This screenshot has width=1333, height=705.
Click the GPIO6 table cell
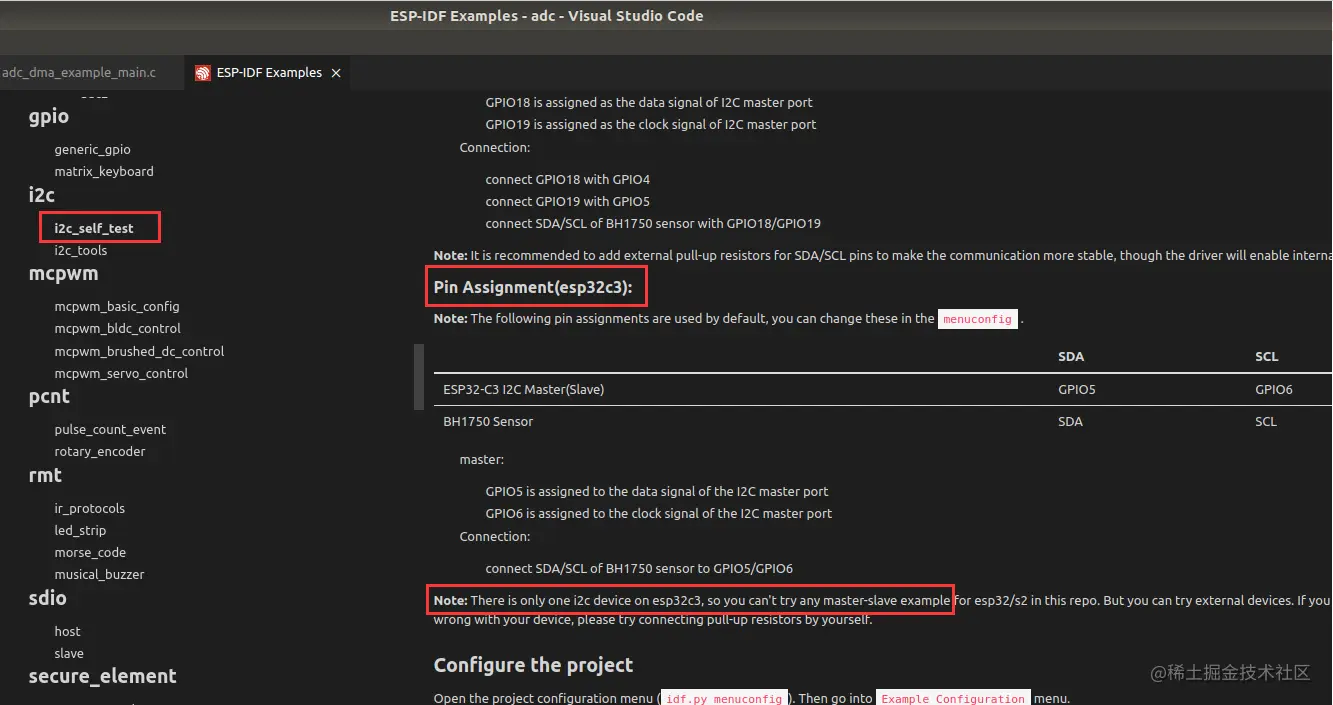click(1274, 389)
